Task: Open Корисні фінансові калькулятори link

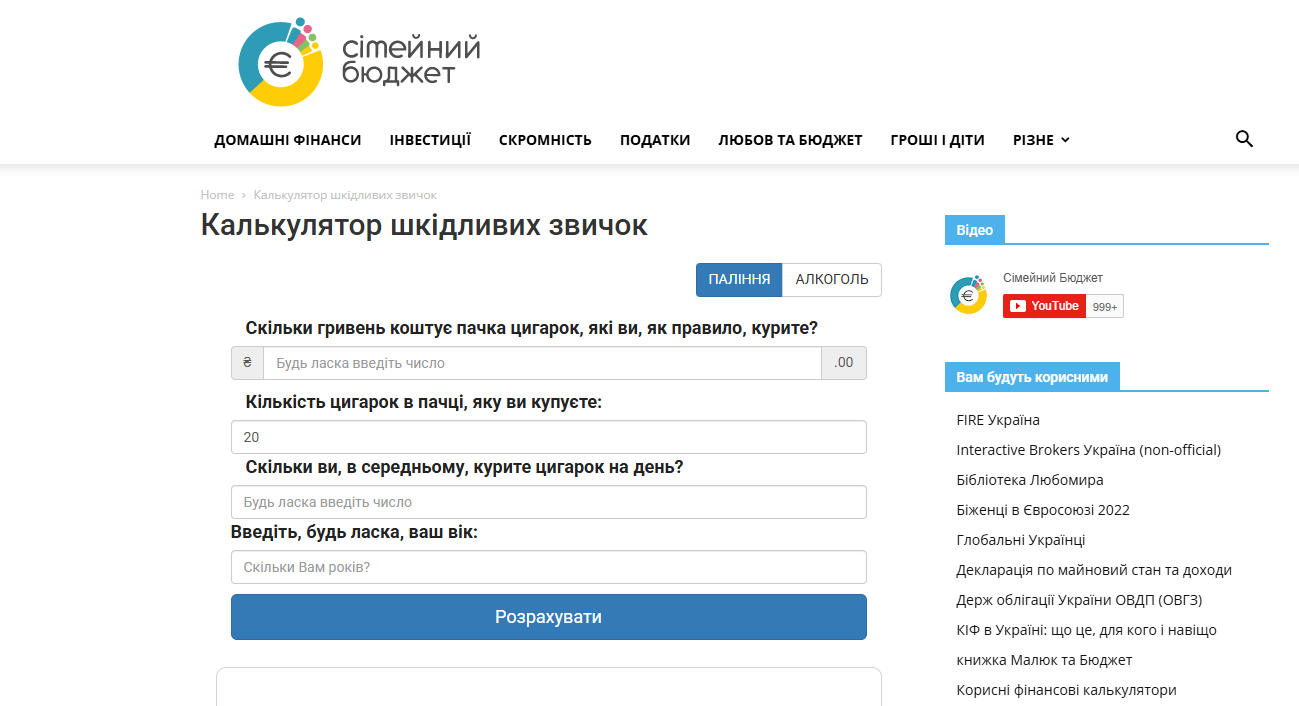Action: coord(1066,690)
